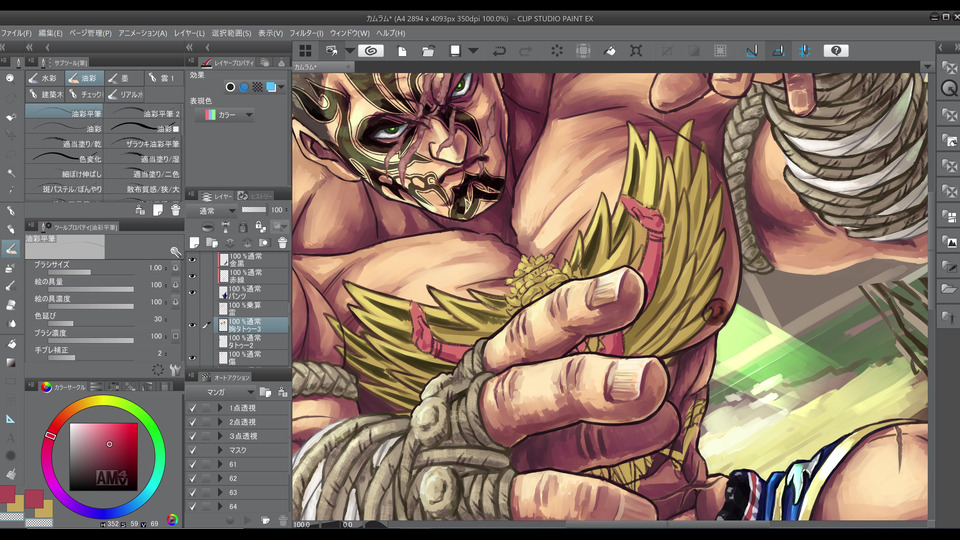Image resolution: width=960 pixels, height=540 pixels.
Task: Open the 編集(E) menu
Action: point(50,33)
